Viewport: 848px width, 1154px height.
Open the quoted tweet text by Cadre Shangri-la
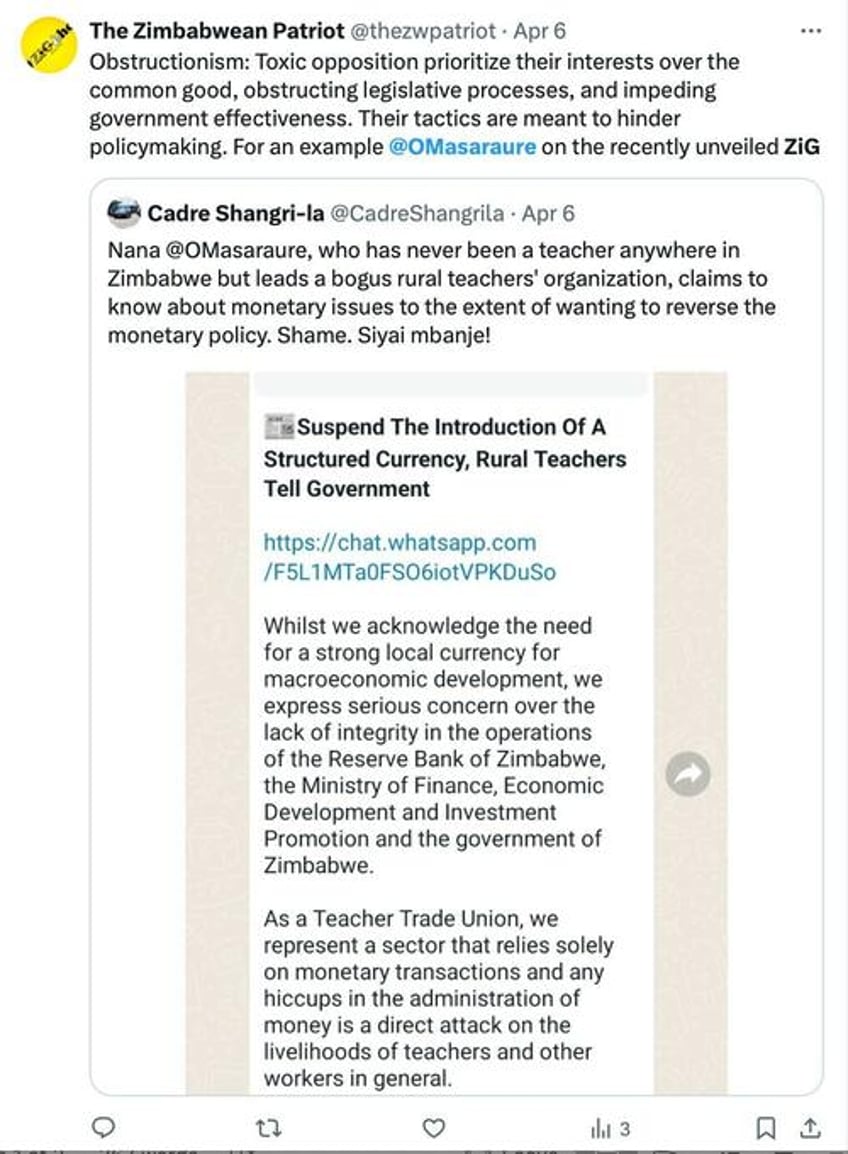point(442,293)
